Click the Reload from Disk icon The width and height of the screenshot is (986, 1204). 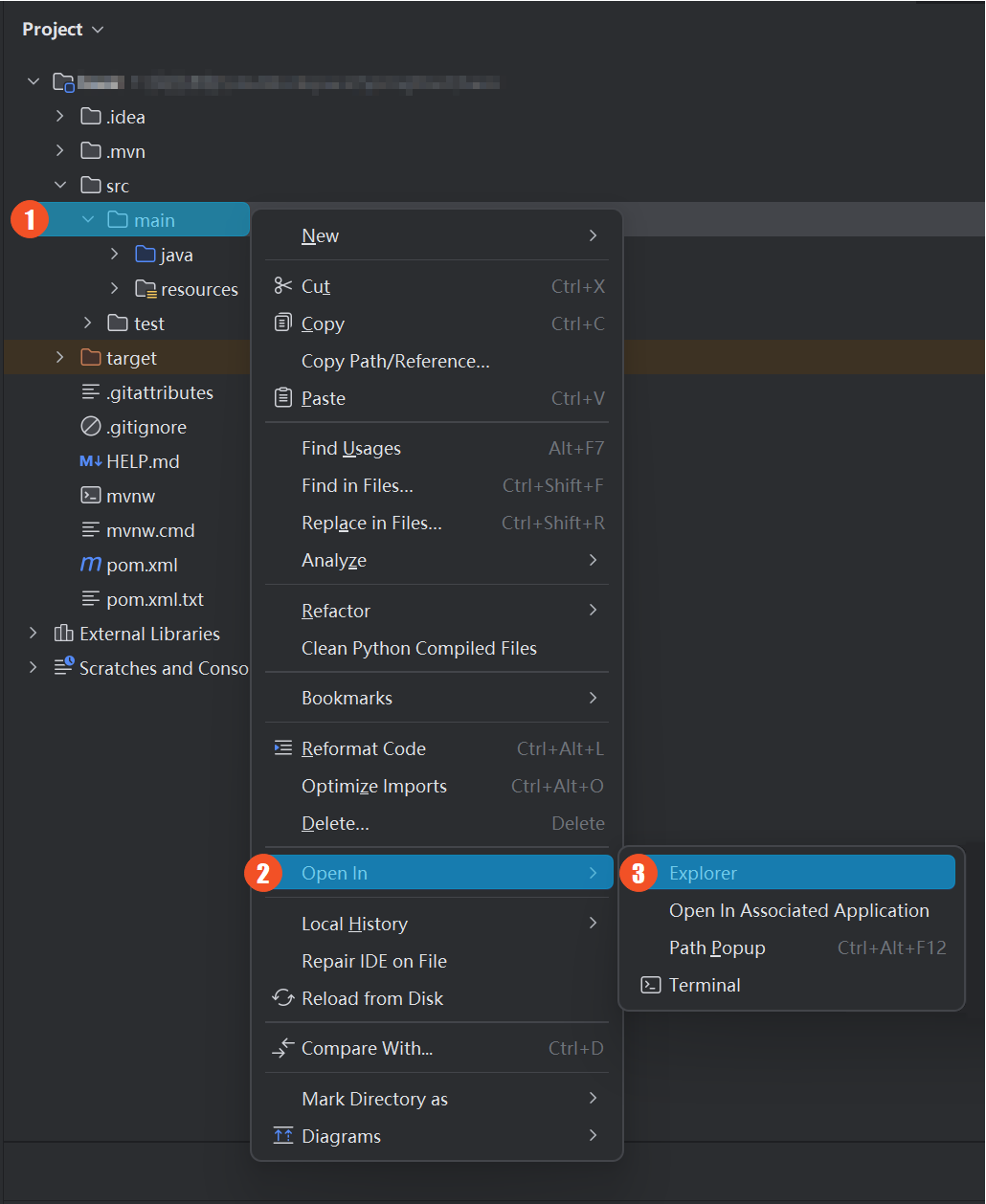[282, 998]
